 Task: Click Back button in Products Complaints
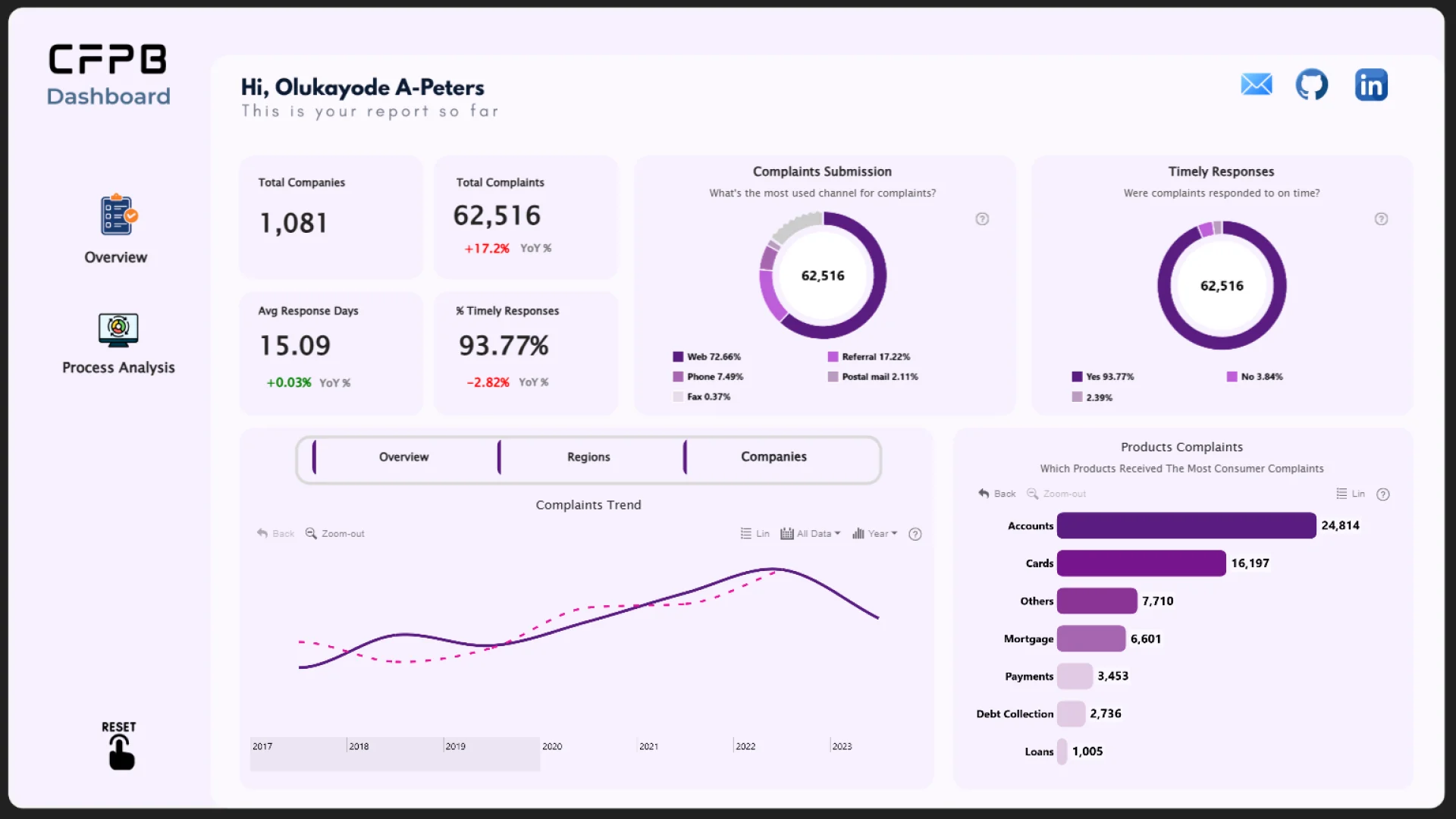(x=996, y=494)
